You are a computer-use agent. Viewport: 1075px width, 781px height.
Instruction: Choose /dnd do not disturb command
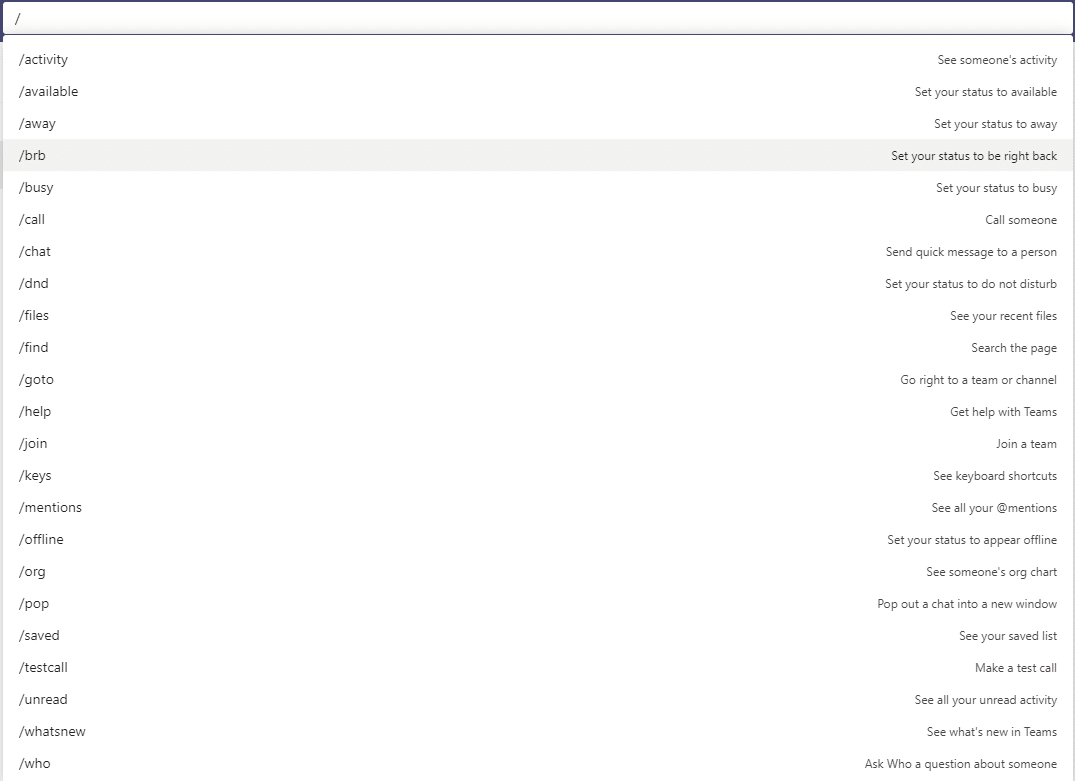tap(34, 284)
